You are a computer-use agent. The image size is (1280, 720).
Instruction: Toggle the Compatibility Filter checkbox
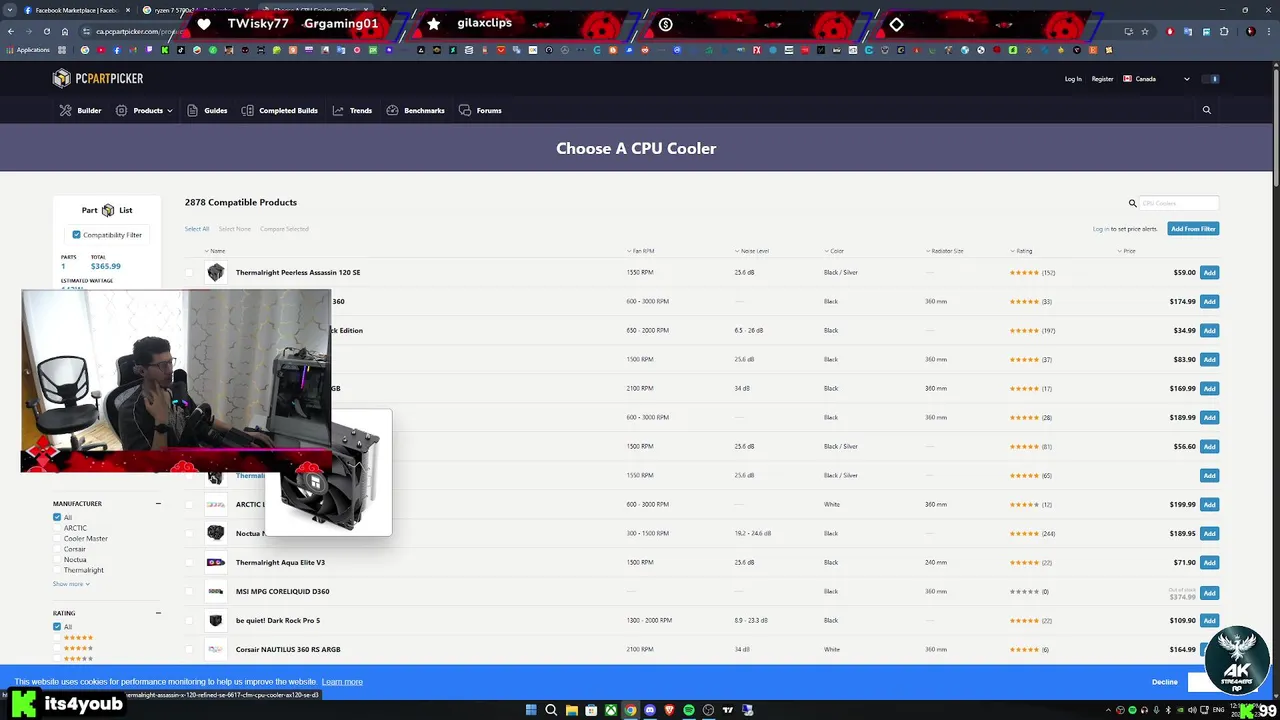(x=77, y=235)
